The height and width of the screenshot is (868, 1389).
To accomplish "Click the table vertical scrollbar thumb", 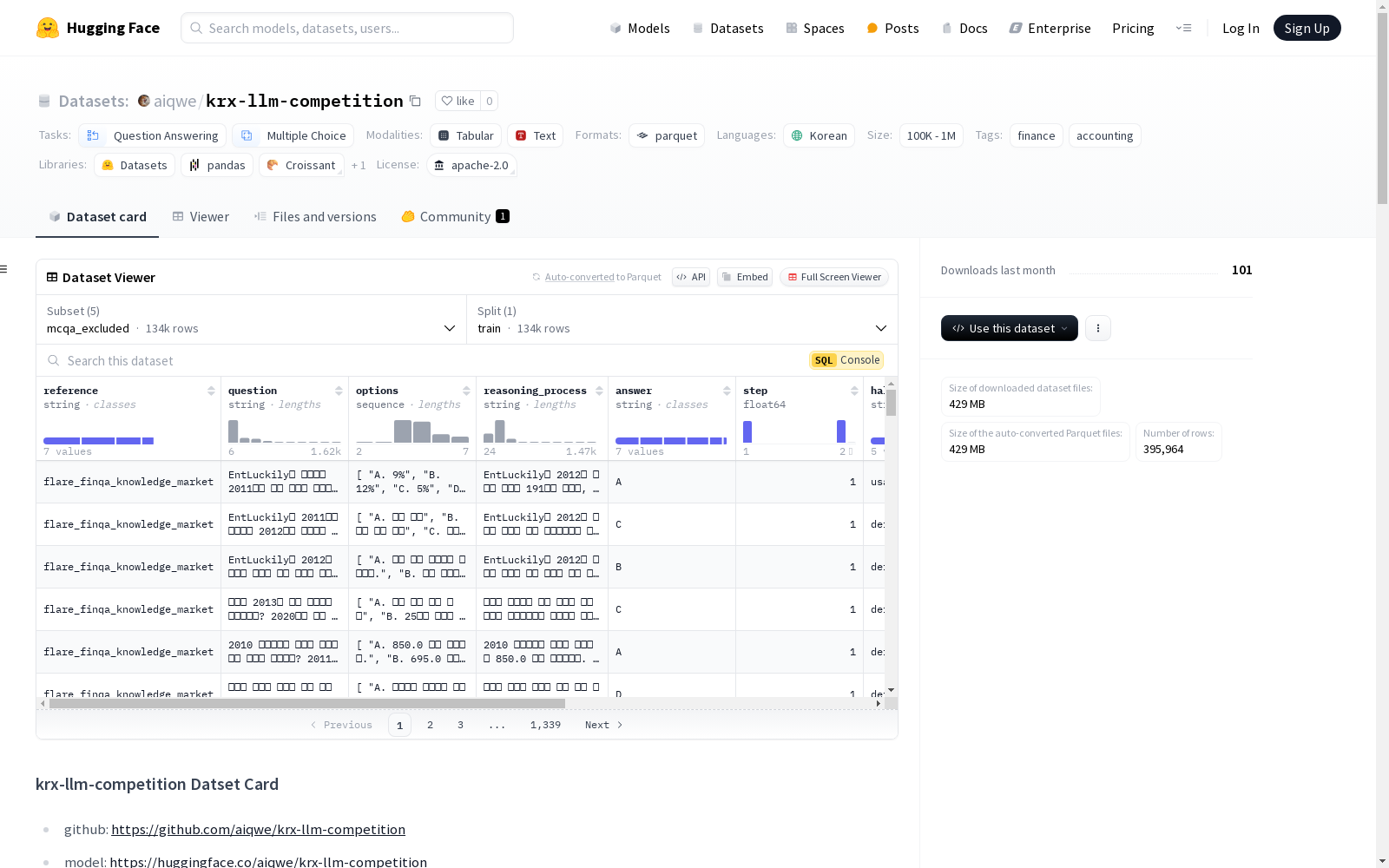I will click(891, 402).
